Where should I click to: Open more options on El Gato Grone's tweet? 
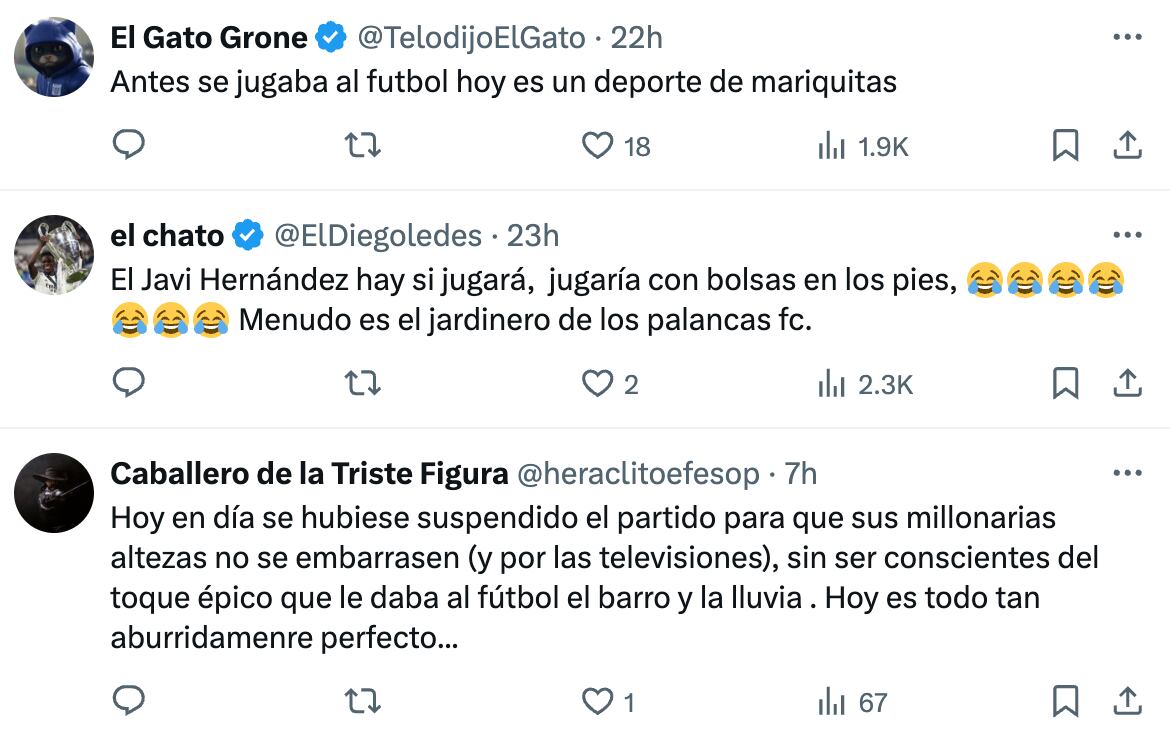click(x=1127, y=38)
